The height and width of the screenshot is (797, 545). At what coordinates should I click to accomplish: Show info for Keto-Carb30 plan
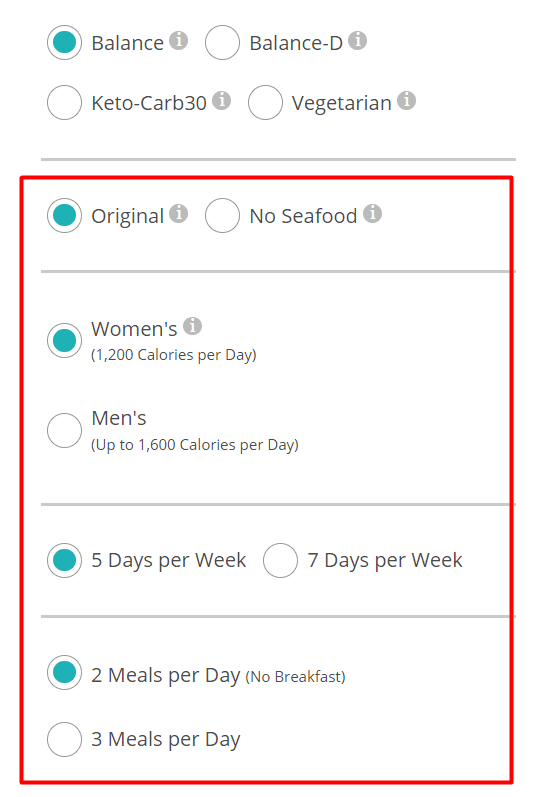[x=221, y=100]
